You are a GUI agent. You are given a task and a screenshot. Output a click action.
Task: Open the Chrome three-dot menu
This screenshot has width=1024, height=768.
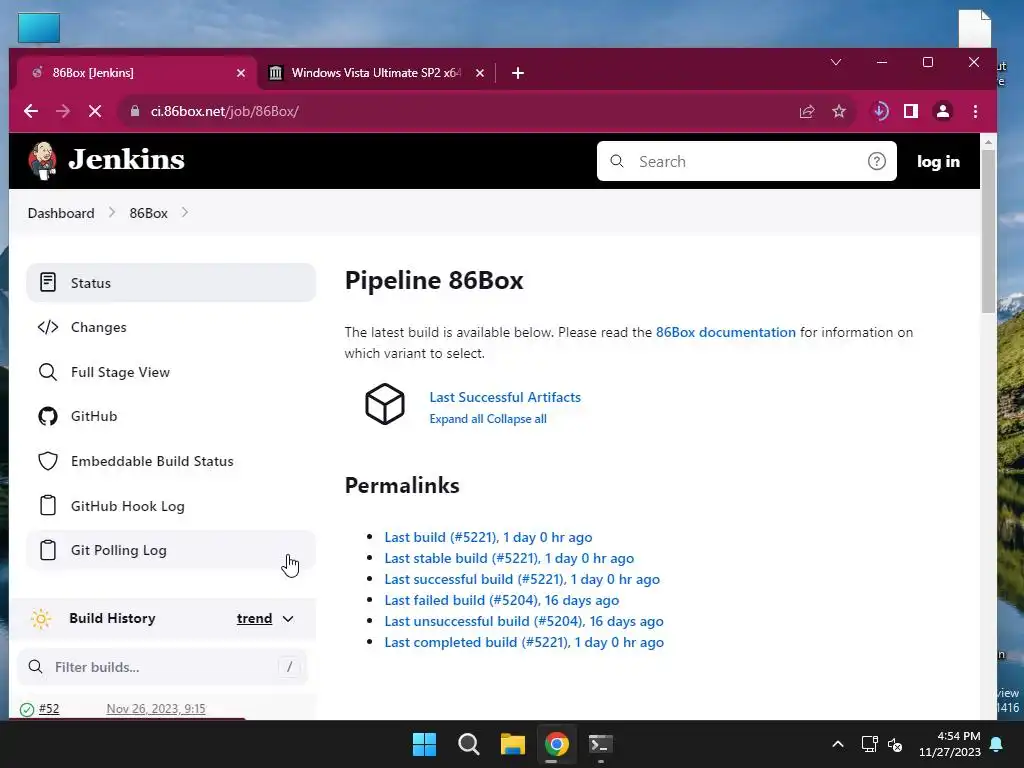[975, 111]
